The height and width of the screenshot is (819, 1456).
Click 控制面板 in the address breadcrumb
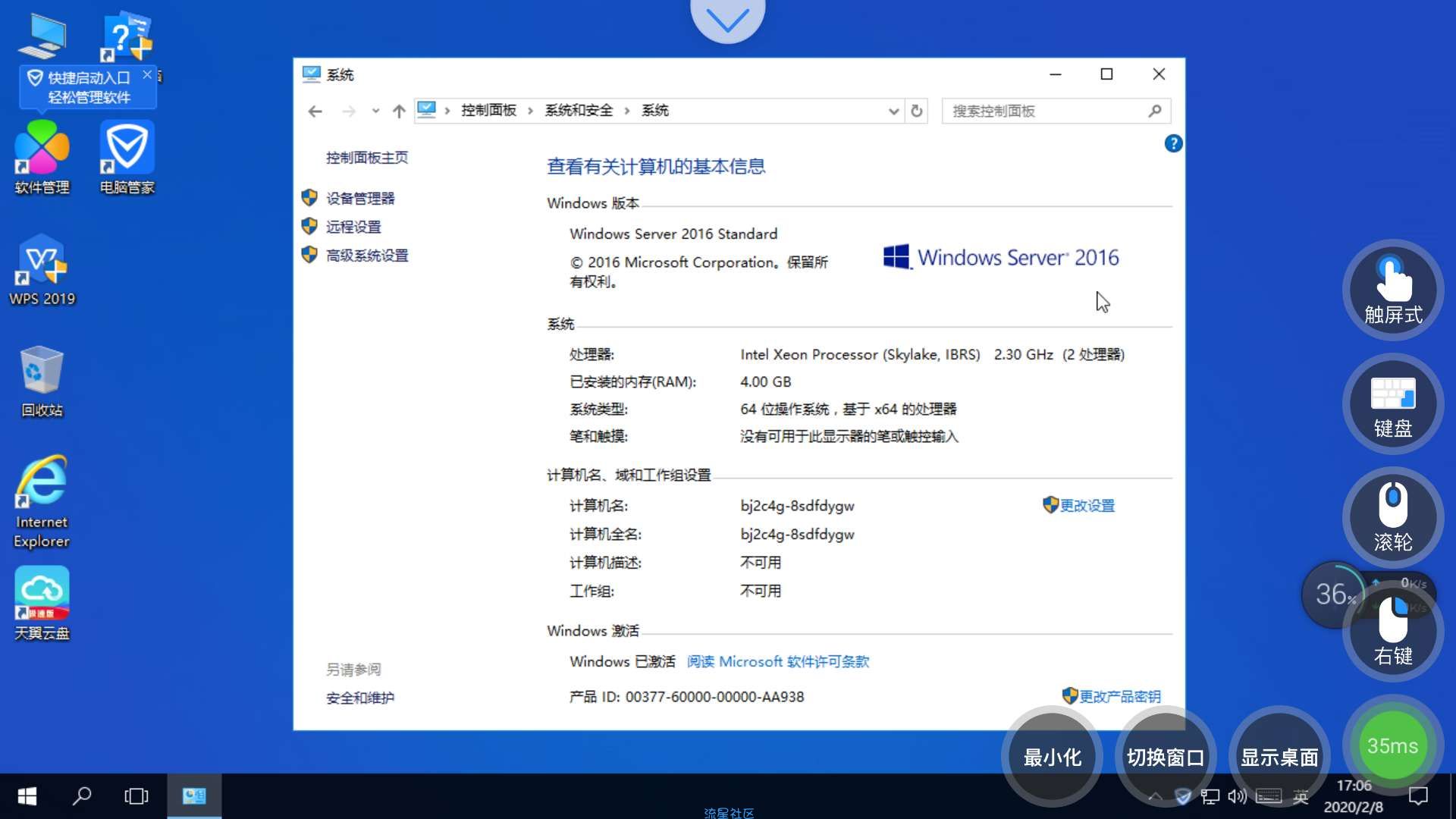click(x=489, y=111)
